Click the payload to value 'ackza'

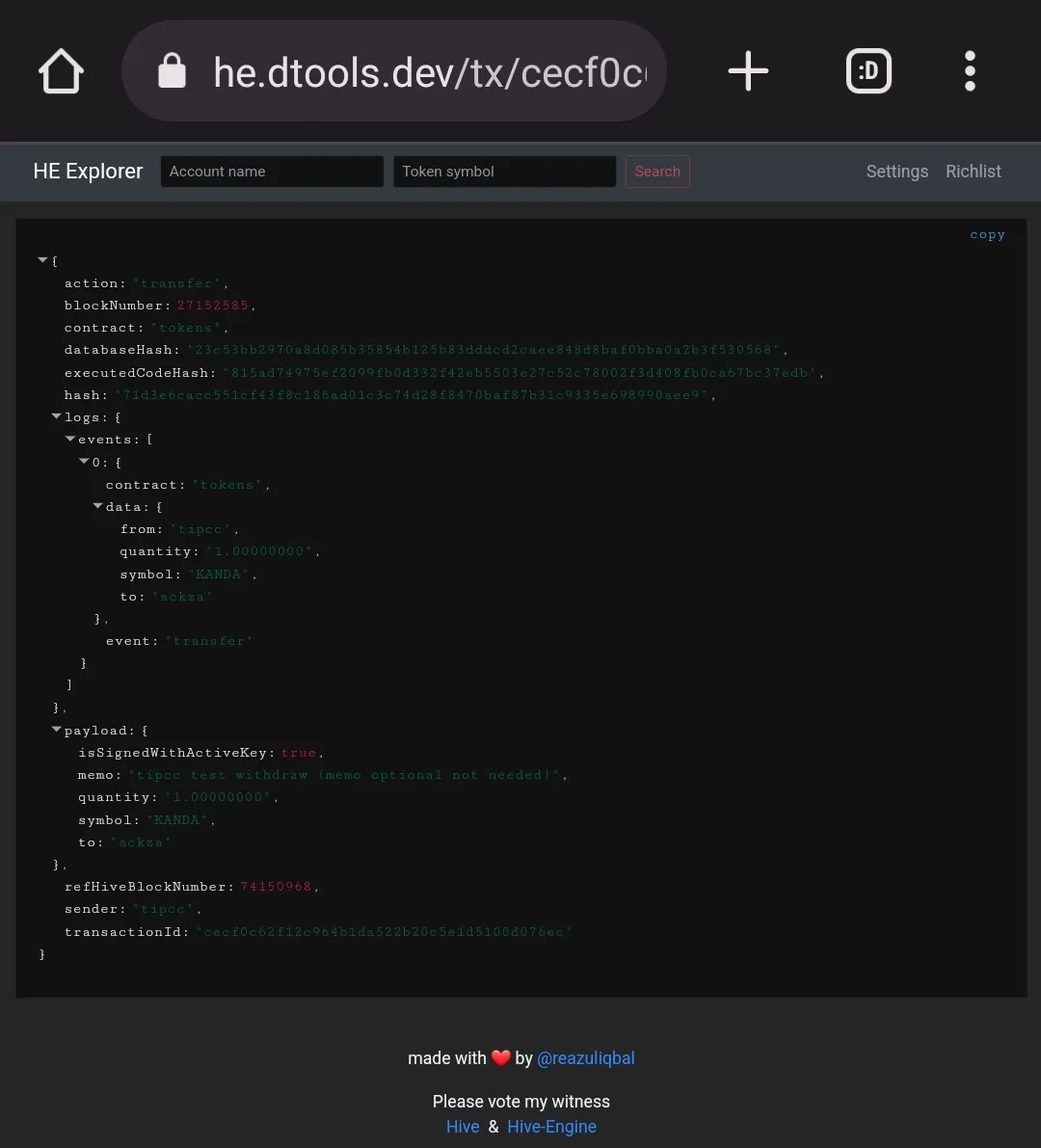click(x=141, y=842)
